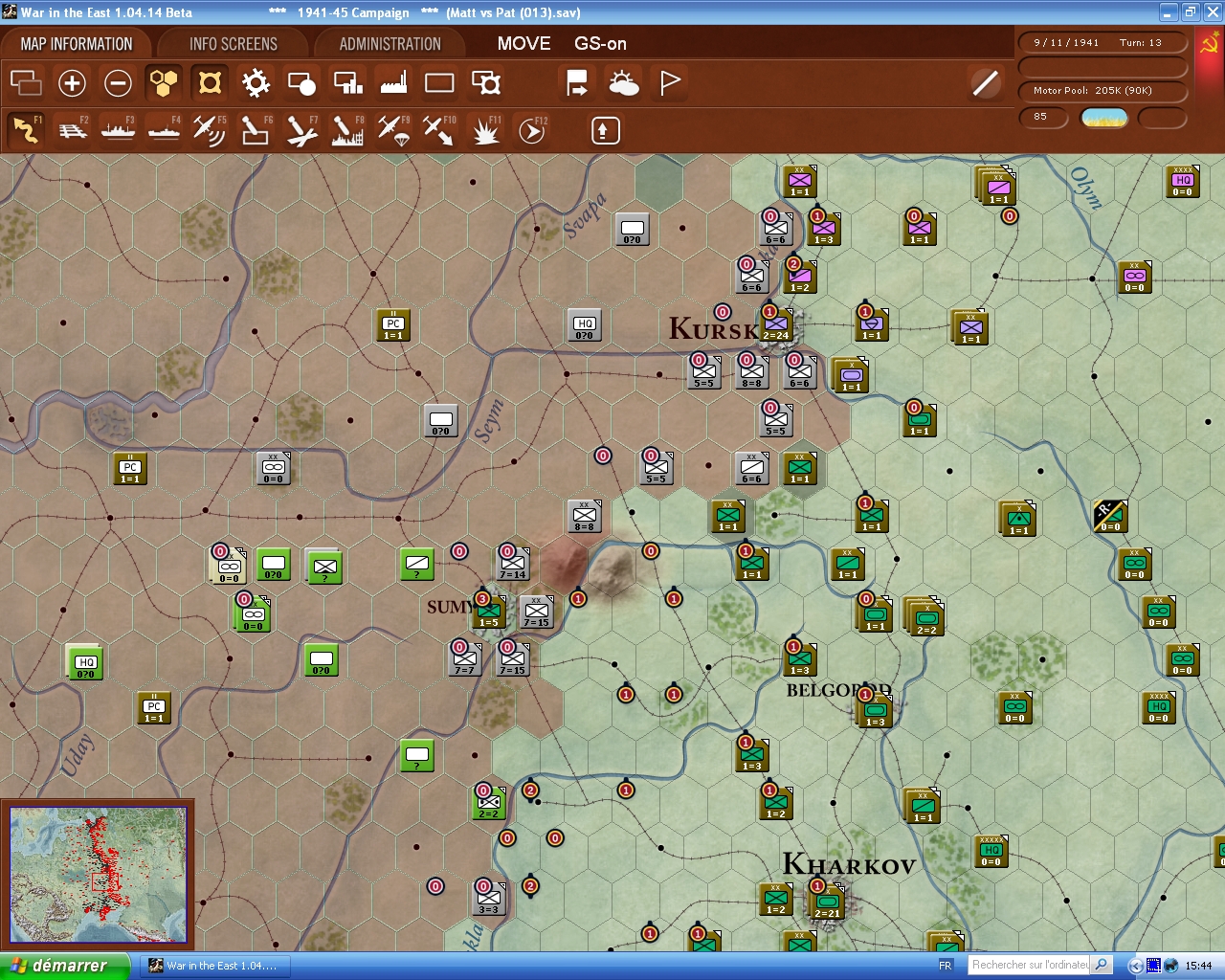Click the minimap overview thumbnail
Viewport: 1225px width, 980px height.
(x=98, y=875)
